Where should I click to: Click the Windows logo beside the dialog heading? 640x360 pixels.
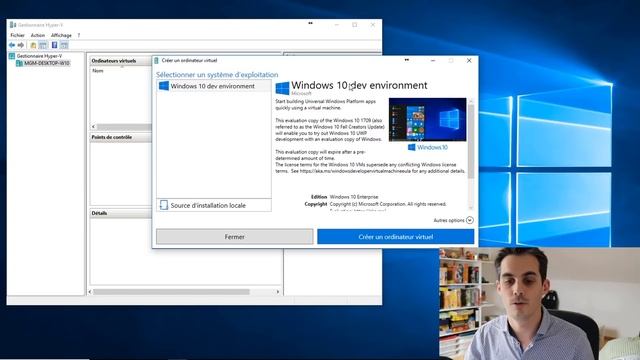(x=282, y=88)
